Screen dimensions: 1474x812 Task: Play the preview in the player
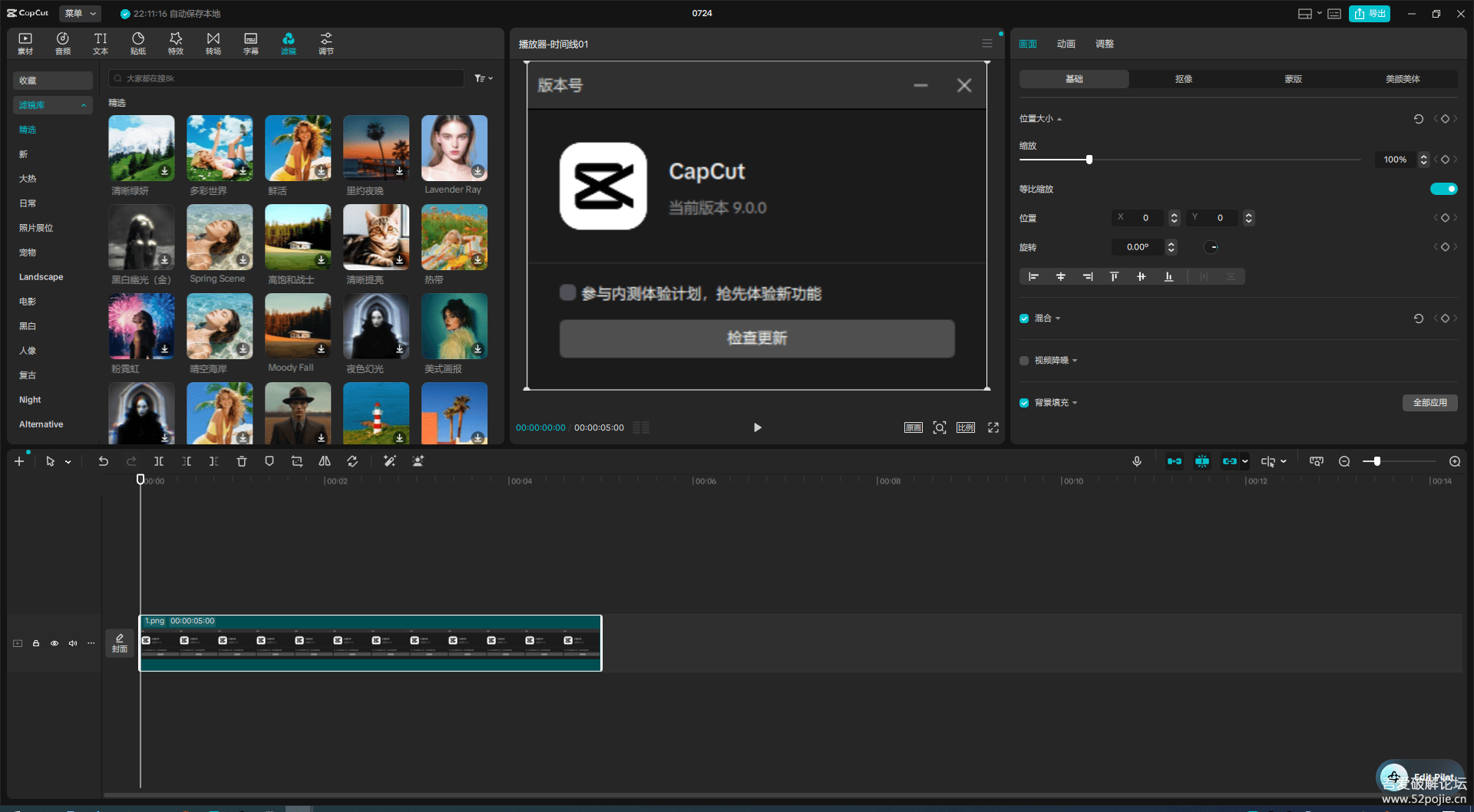point(758,427)
